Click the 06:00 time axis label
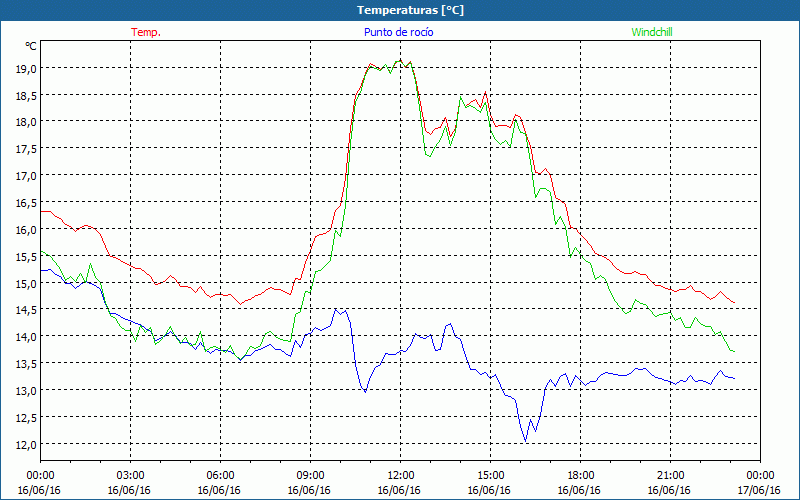This screenshot has height=500, width=800. pyautogui.click(x=220, y=476)
